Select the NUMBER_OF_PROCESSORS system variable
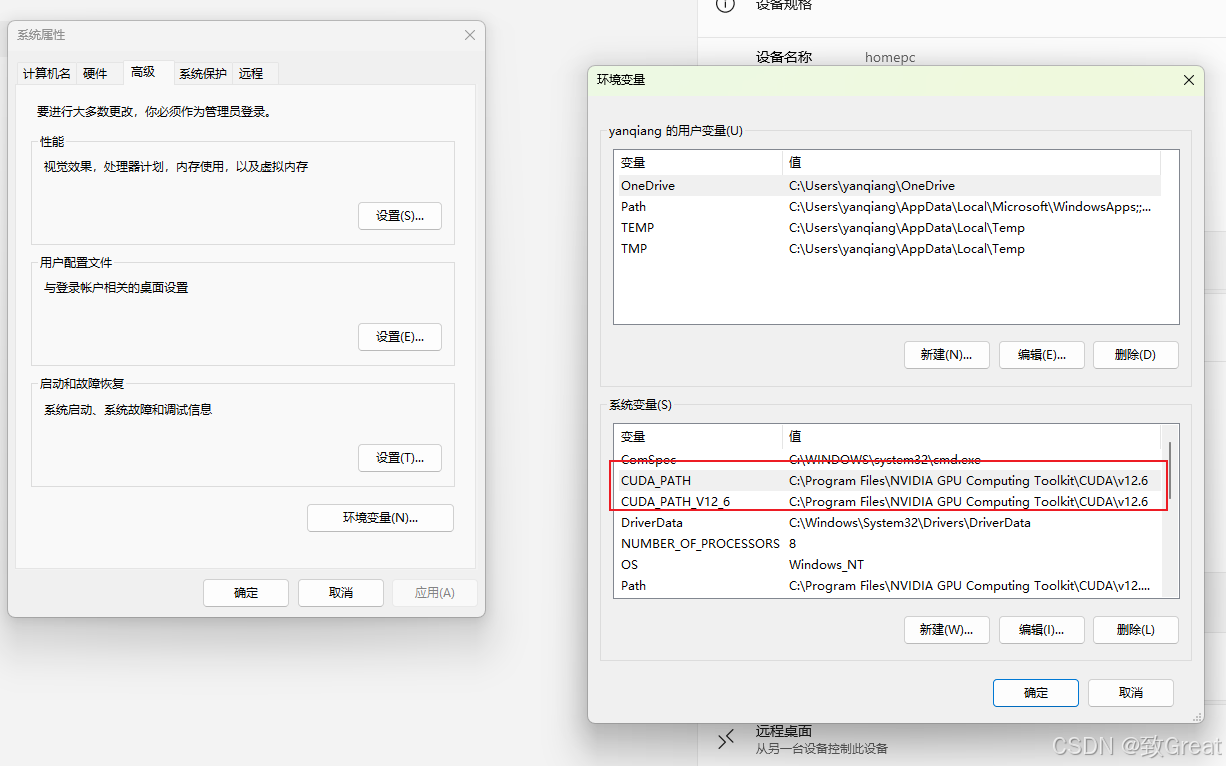1226x766 pixels. pyautogui.click(x=888, y=544)
